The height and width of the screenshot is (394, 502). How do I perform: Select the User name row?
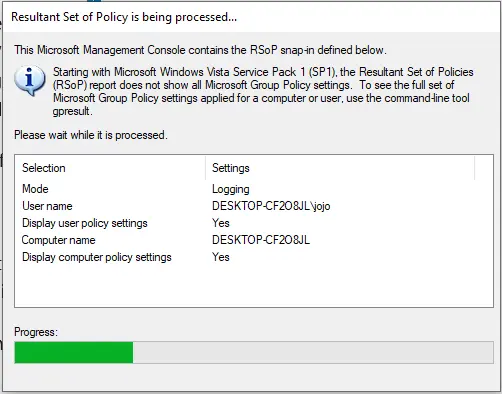coord(254,206)
